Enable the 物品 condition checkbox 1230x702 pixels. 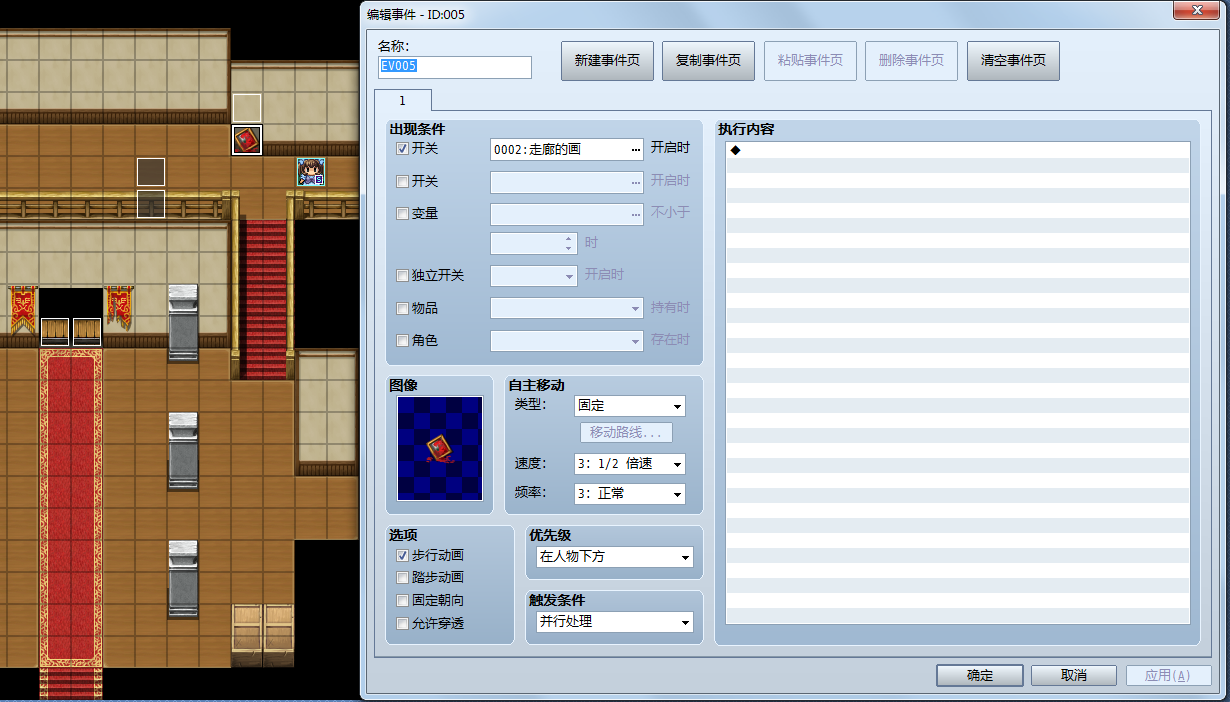click(402, 308)
